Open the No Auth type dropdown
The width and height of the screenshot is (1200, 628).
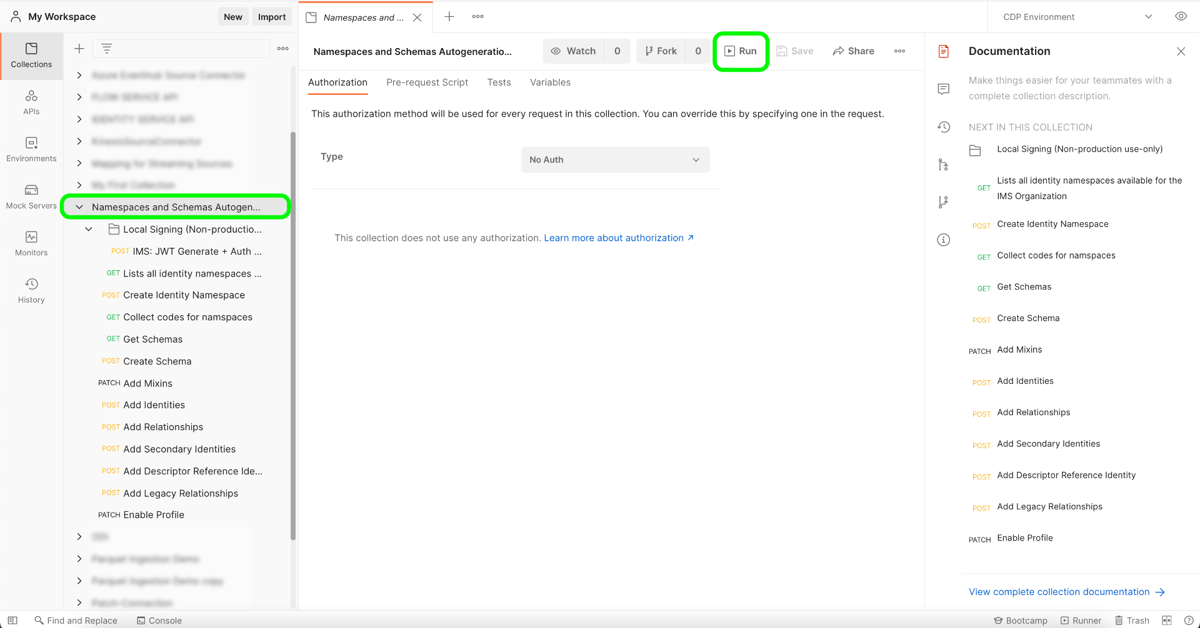click(615, 159)
